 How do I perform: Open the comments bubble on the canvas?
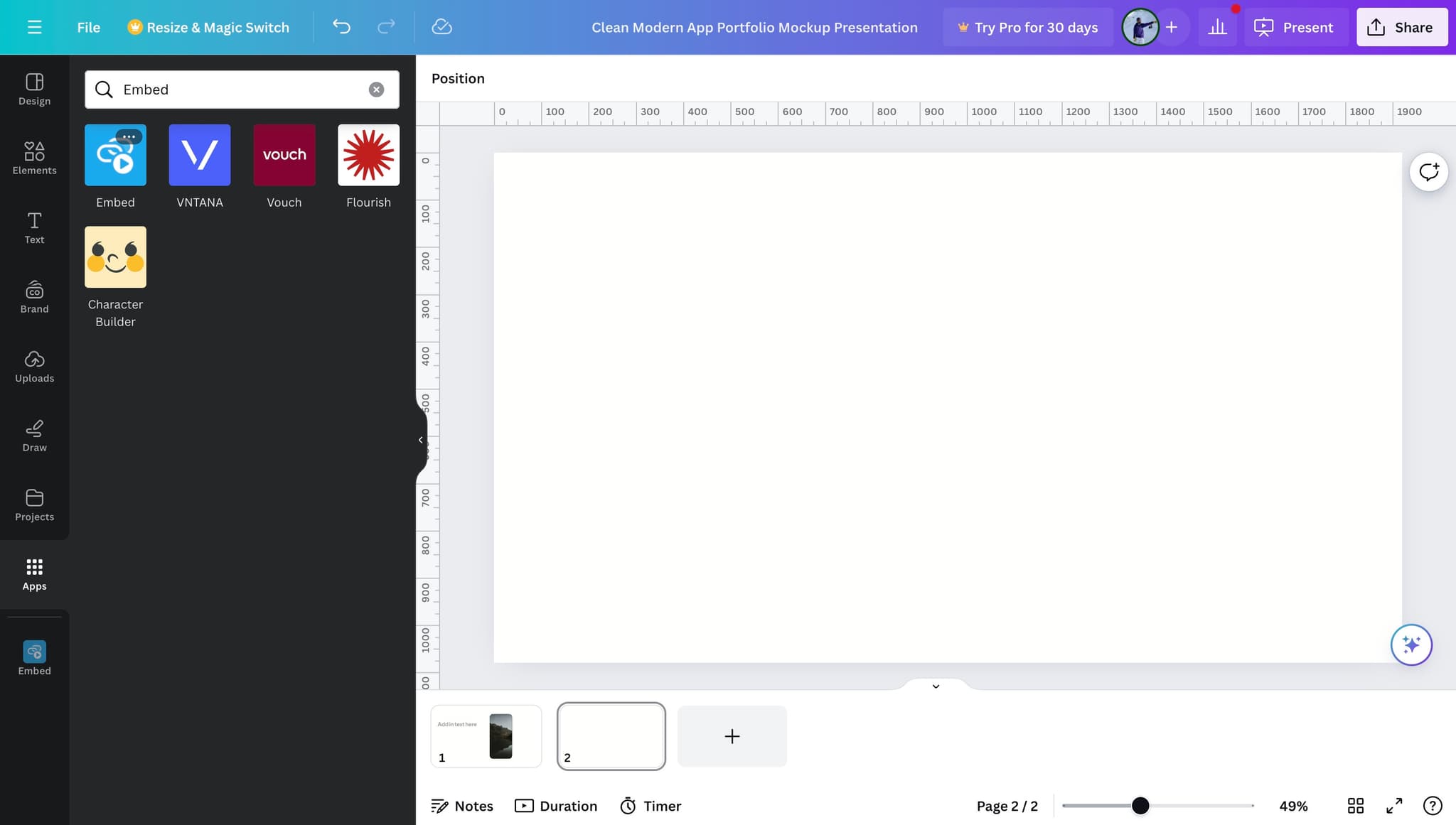[x=1429, y=171]
